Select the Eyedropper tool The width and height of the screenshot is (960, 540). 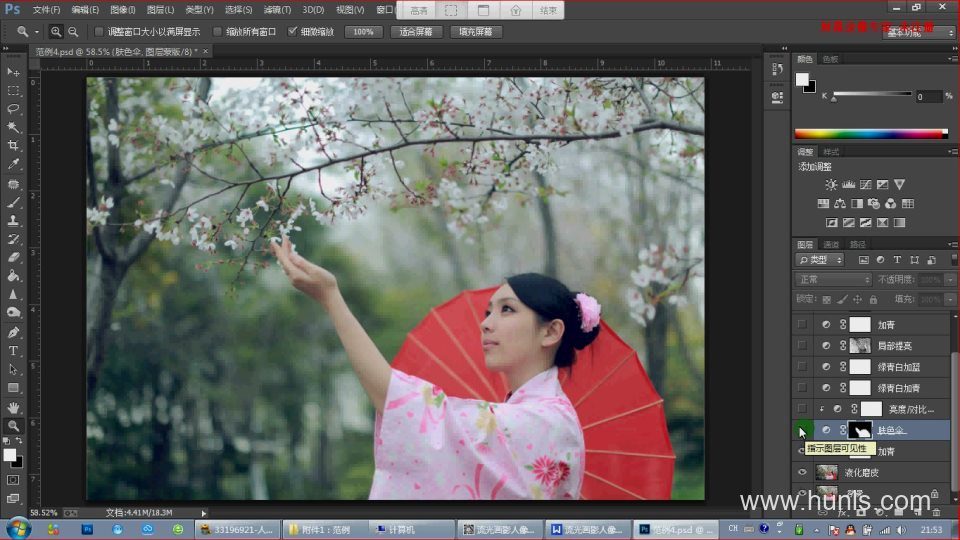coord(13,164)
